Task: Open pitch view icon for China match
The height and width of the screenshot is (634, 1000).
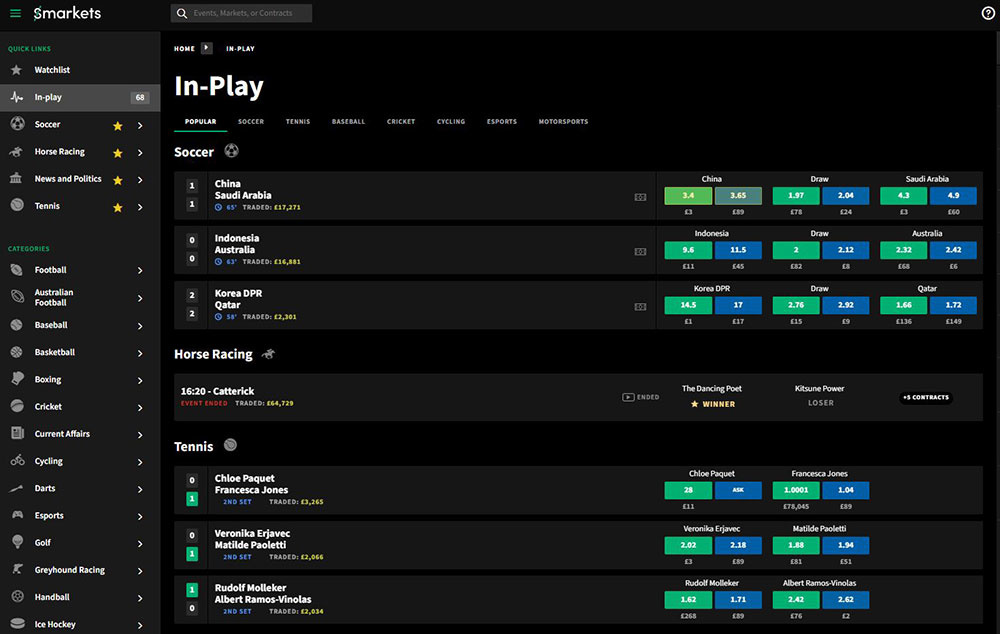Action: pos(640,197)
